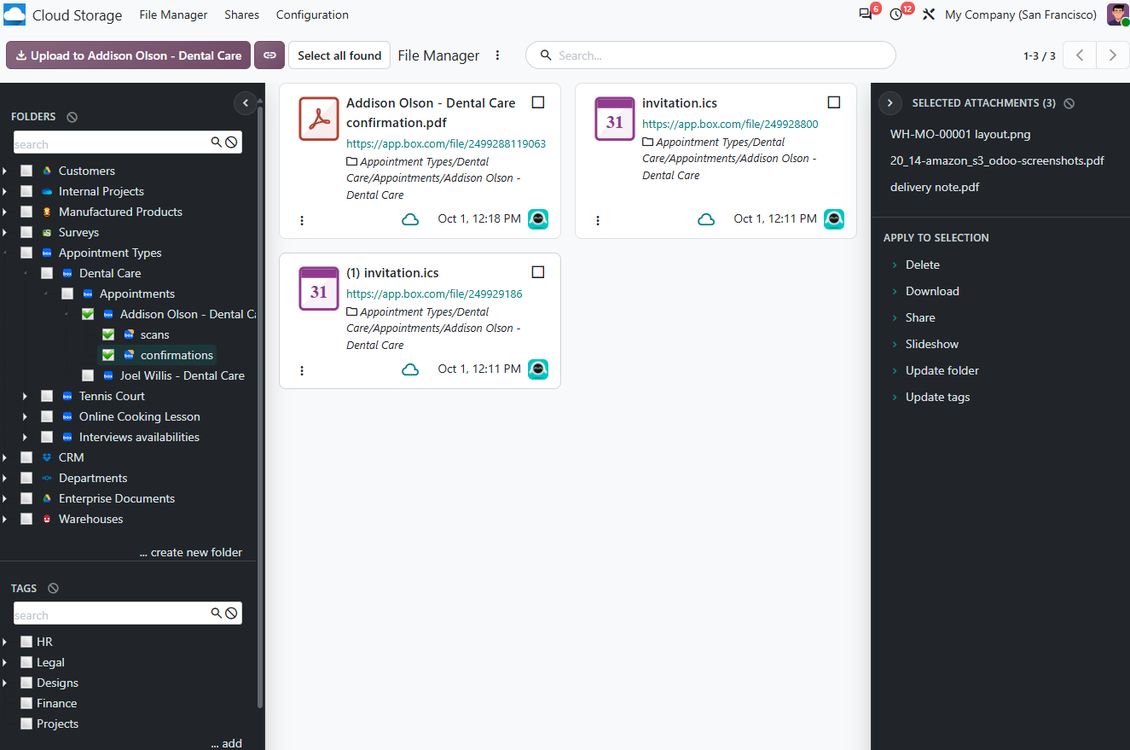Click the Cloud Storage app logo
Screen dimensions: 1130x750
click(14, 14)
